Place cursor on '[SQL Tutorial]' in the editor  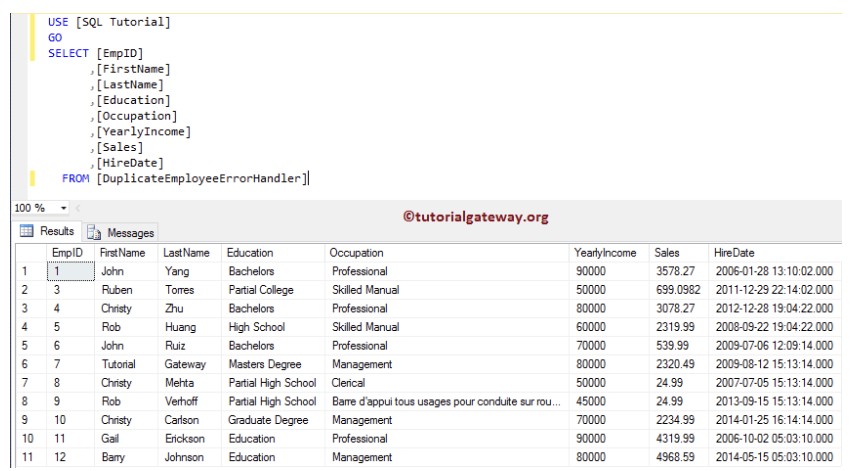click(x=123, y=22)
